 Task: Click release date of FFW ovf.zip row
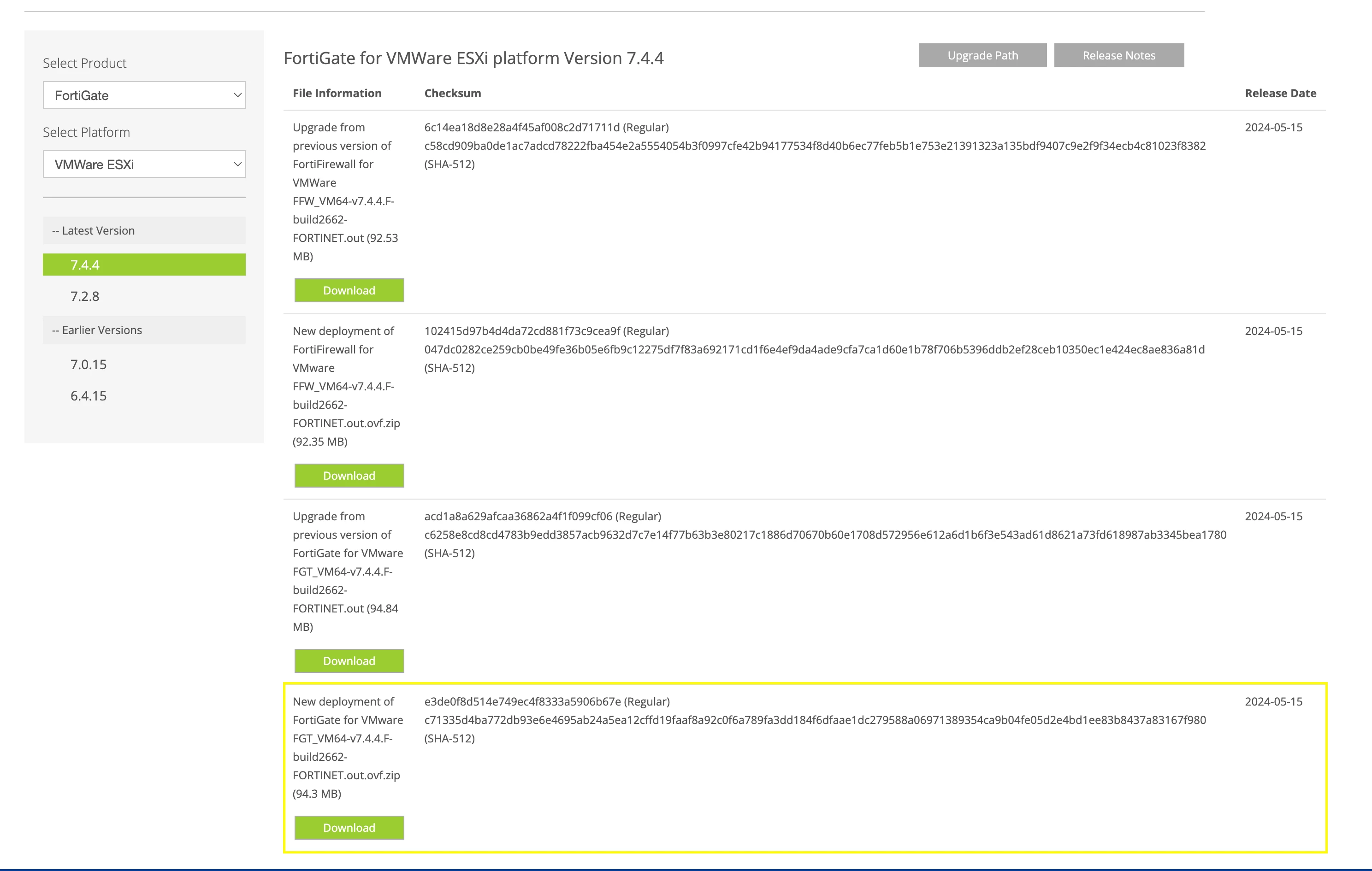point(1274,331)
